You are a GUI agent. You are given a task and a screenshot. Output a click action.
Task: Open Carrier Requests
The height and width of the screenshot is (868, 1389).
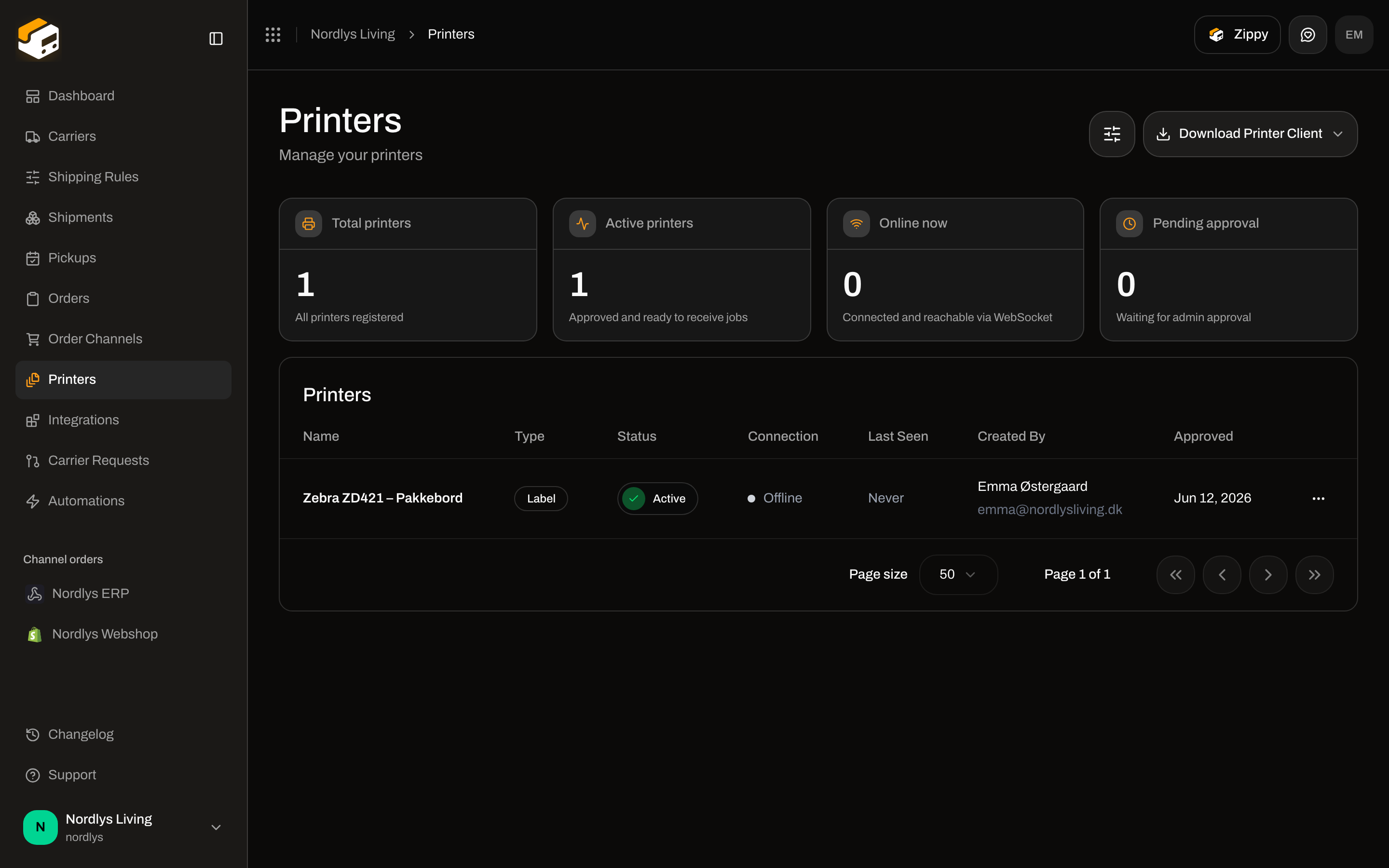point(123,461)
